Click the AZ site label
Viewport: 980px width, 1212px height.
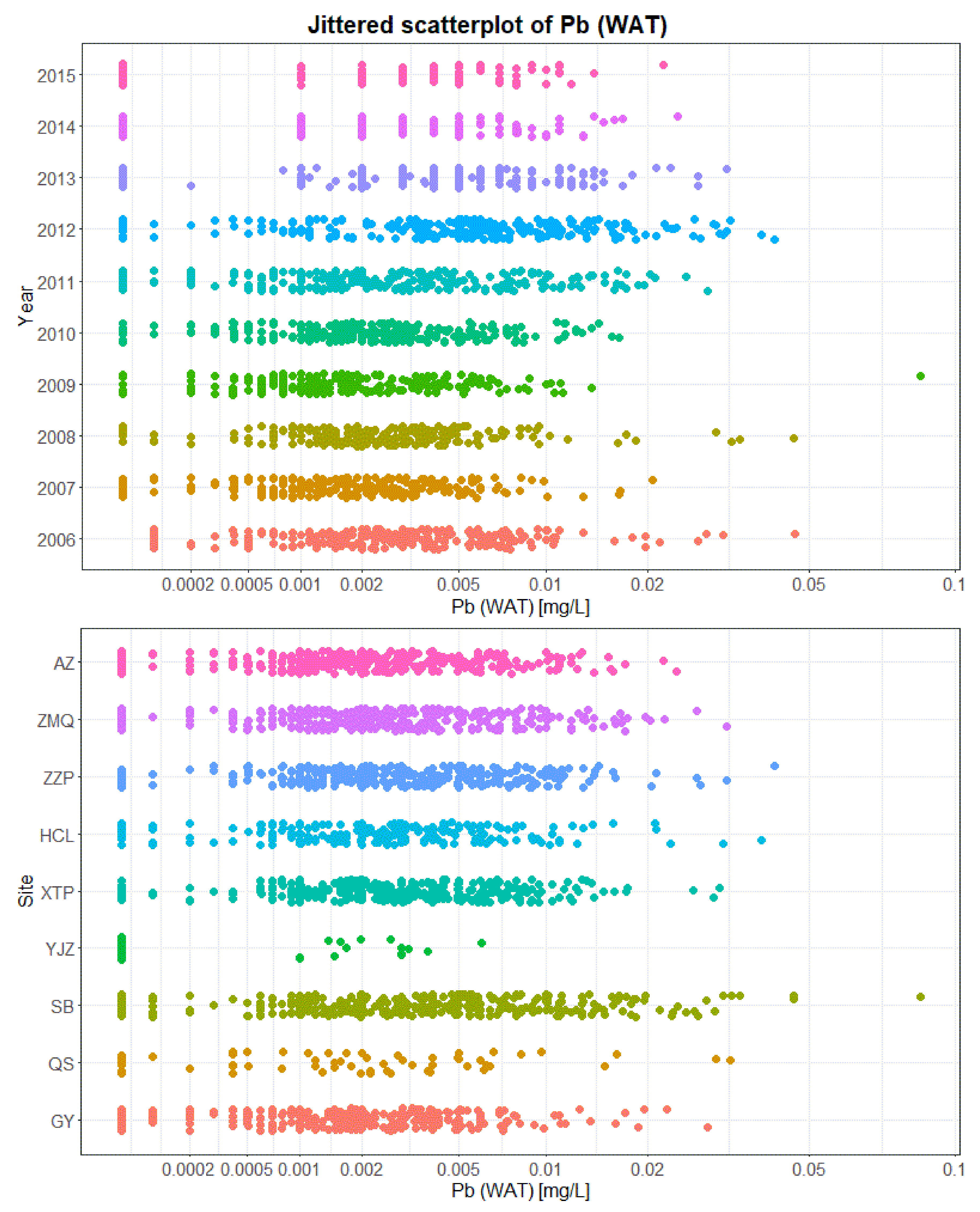64,663
